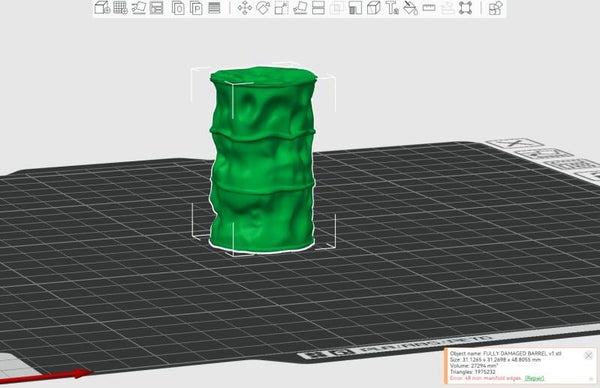Select the Rotate tool
Viewport: 600px width, 388px height.
click(263, 8)
